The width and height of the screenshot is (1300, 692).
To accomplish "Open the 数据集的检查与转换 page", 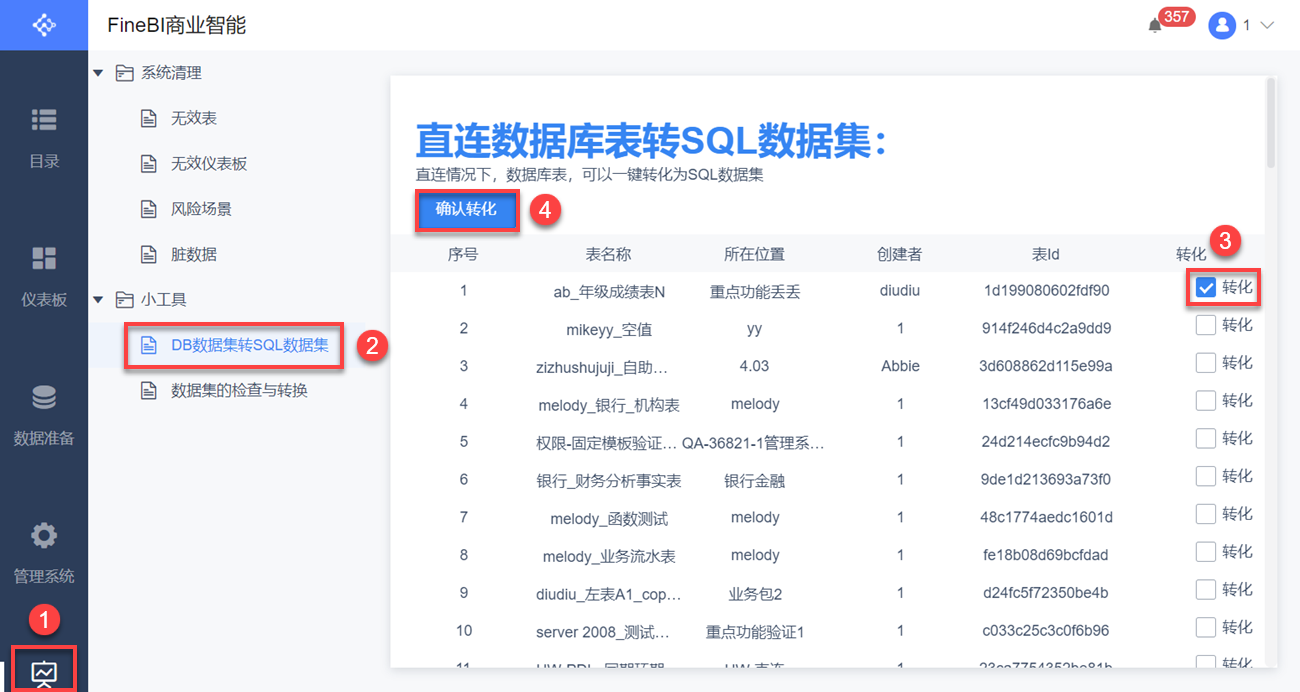I will click(239, 390).
